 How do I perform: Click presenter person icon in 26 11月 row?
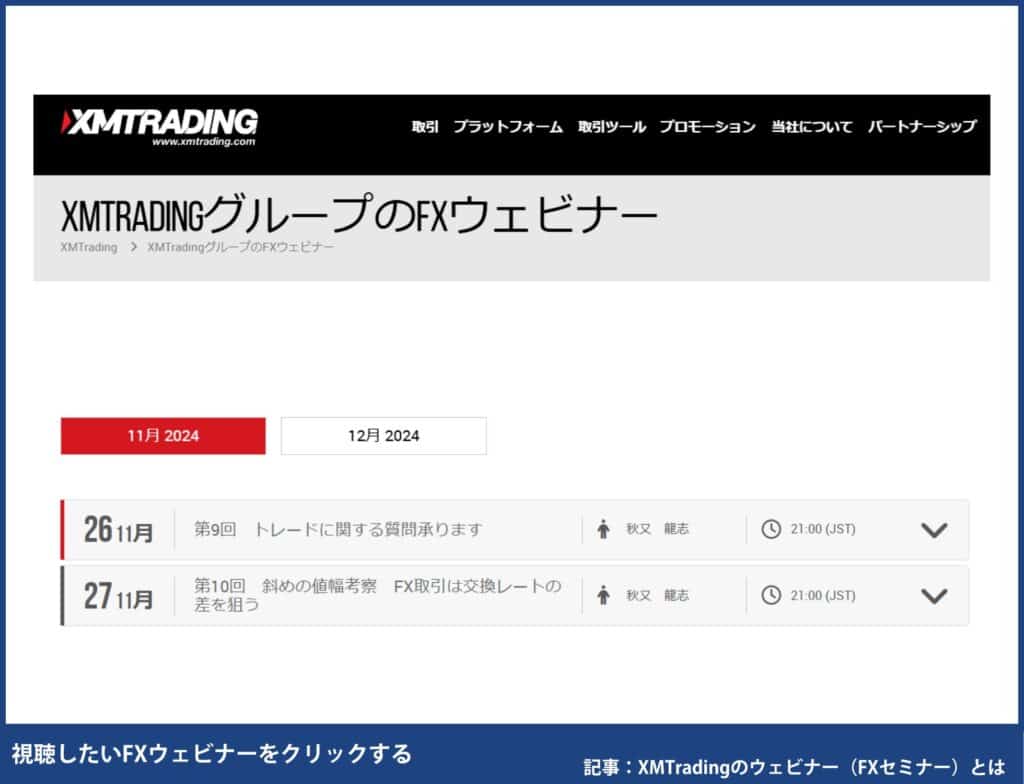(603, 529)
